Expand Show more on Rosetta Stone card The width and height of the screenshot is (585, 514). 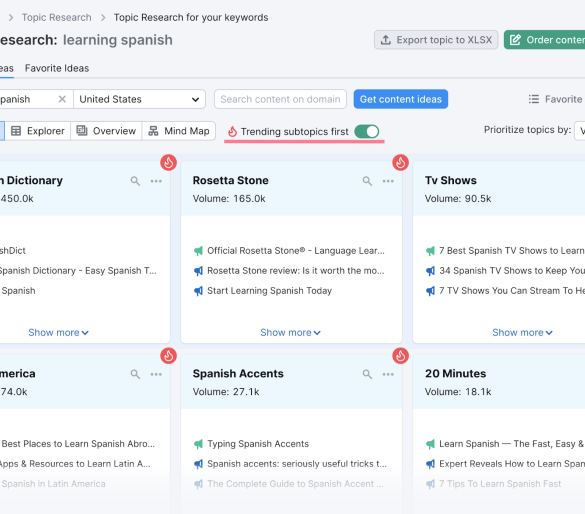click(x=290, y=332)
